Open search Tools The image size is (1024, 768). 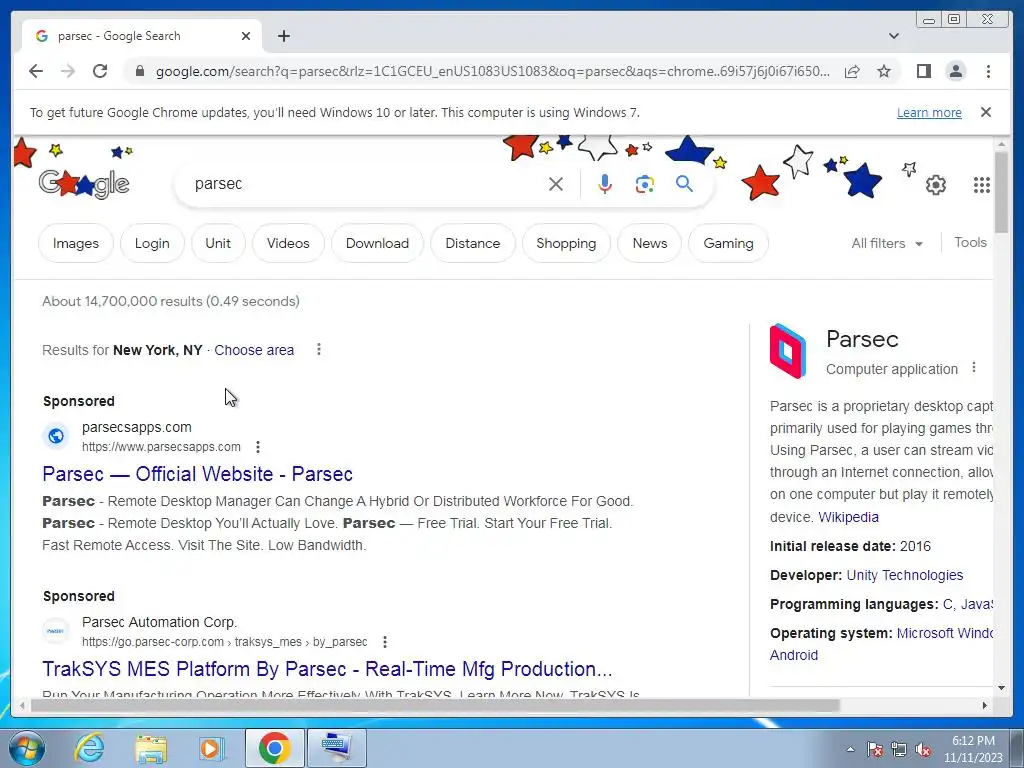[x=970, y=242]
